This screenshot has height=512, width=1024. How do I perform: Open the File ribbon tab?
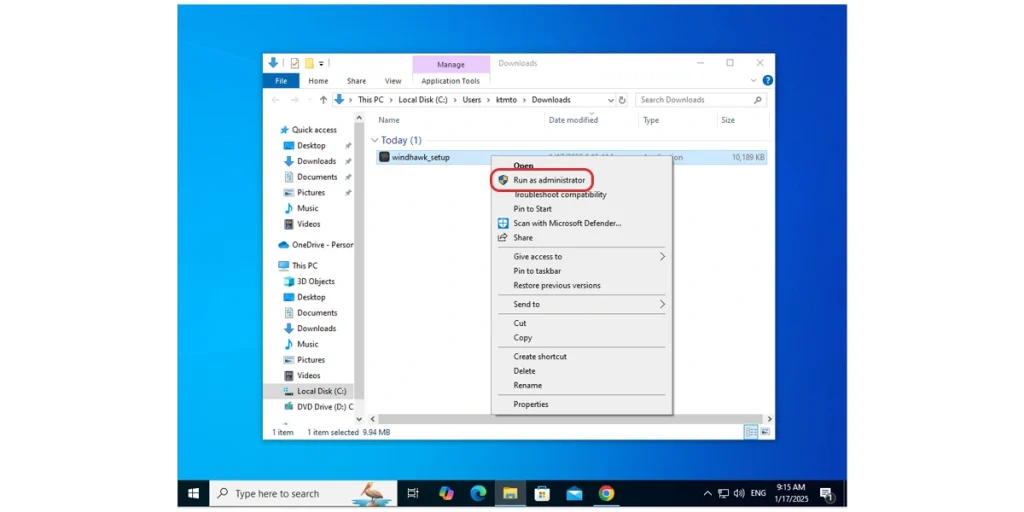(x=281, y=81)
